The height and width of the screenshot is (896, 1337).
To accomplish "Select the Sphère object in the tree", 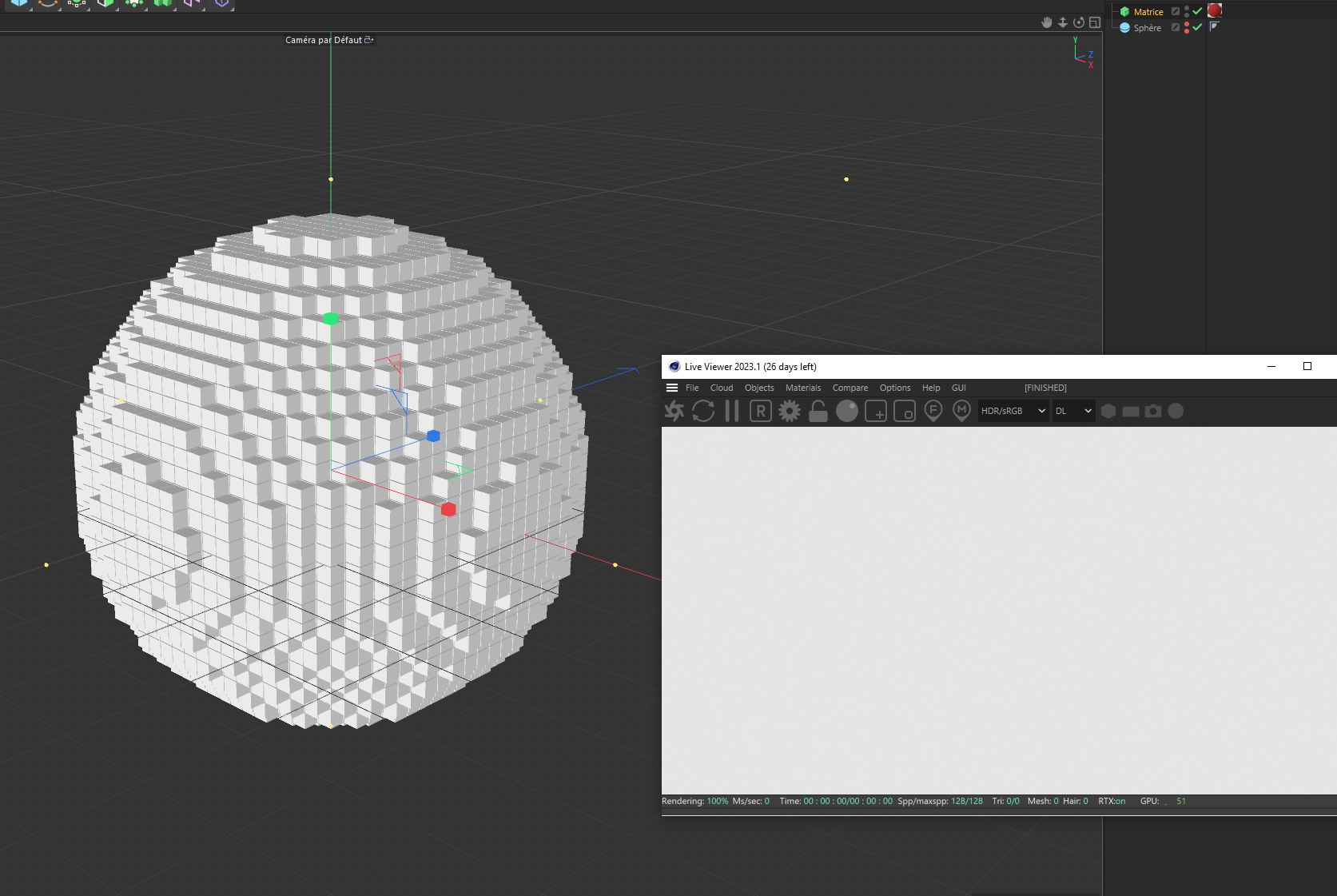I will pyautogui.click(x=1148, y=28).
